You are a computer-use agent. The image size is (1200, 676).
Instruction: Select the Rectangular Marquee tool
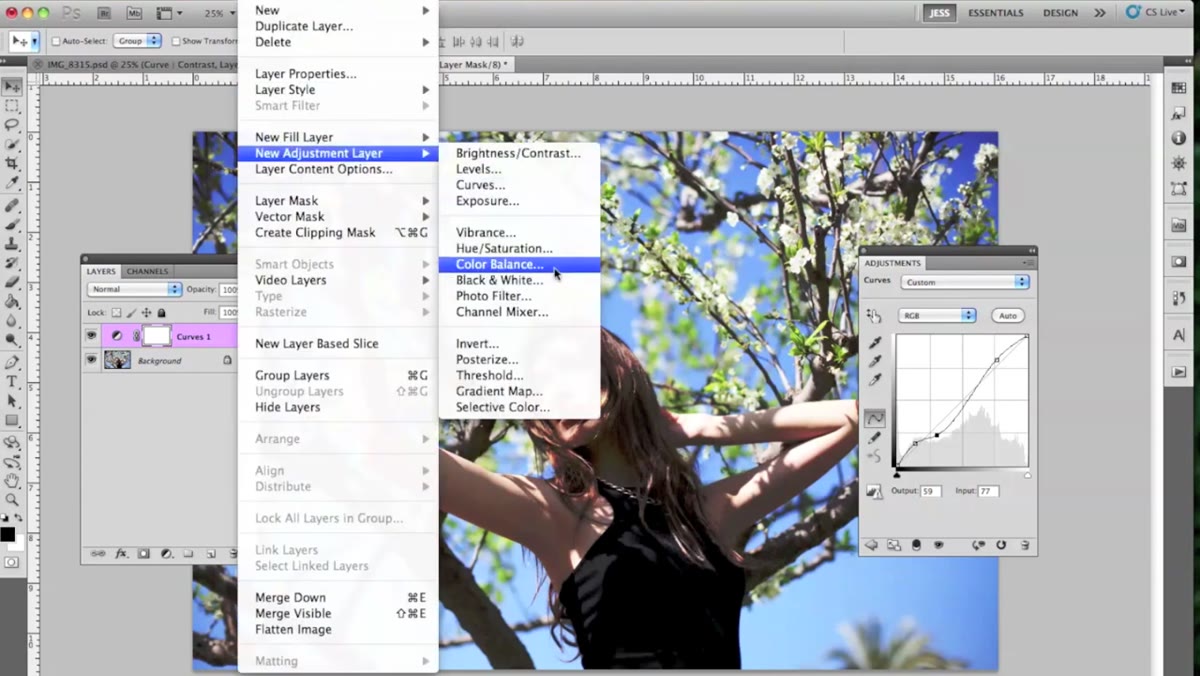coord(12,106)
